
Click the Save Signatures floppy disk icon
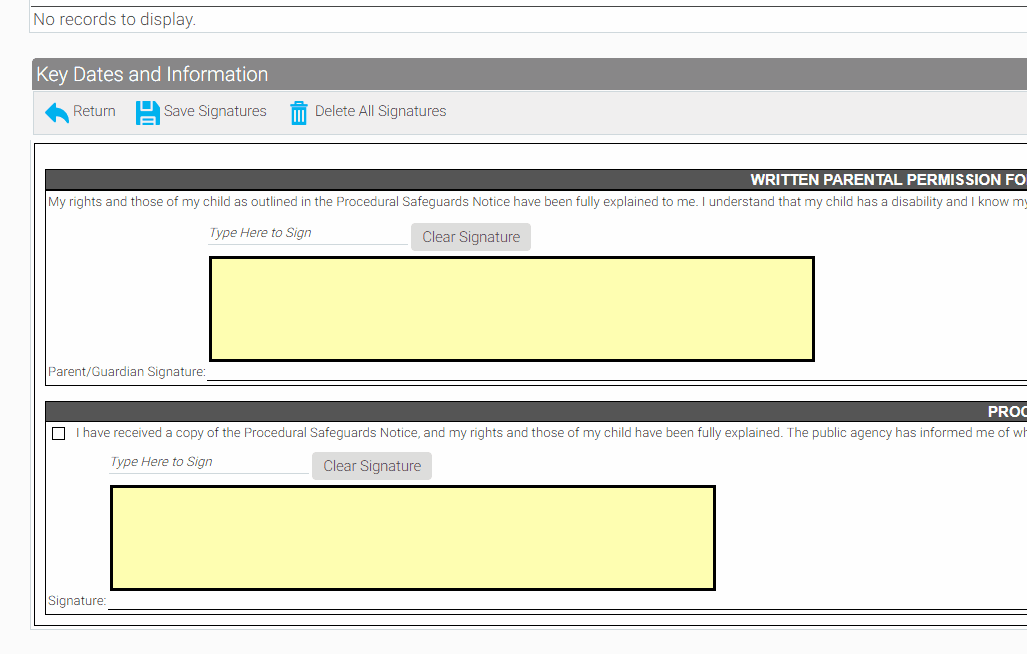click(148, 113)
